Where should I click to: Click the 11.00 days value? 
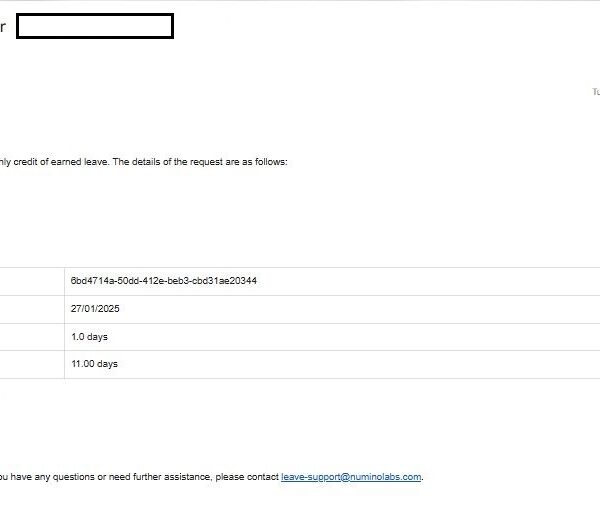(94, 364)
